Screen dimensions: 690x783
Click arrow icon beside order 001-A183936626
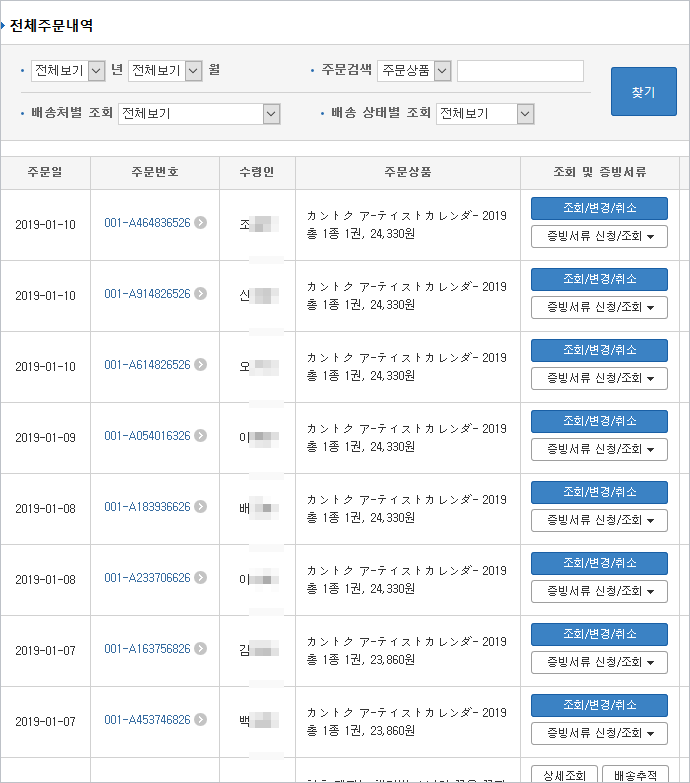tap(201, 507)
